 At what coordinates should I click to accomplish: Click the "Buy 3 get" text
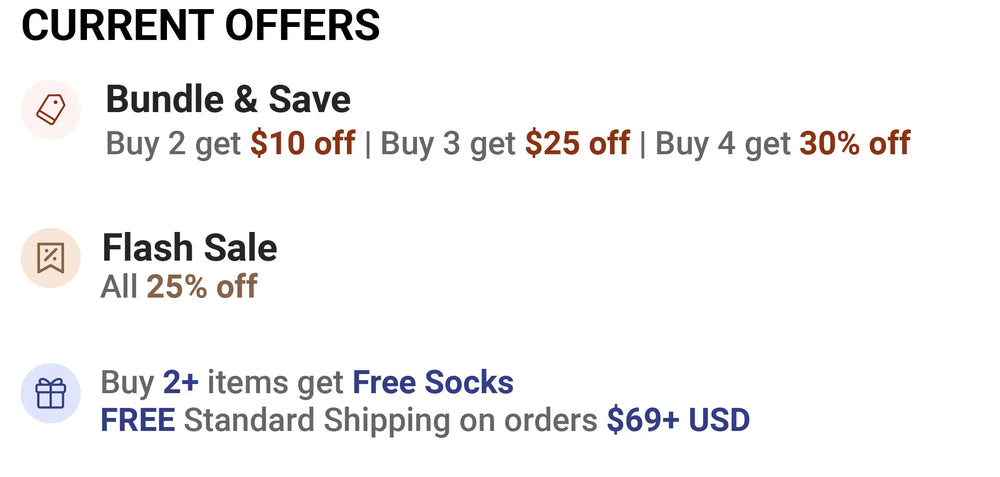tap(448, 144)
